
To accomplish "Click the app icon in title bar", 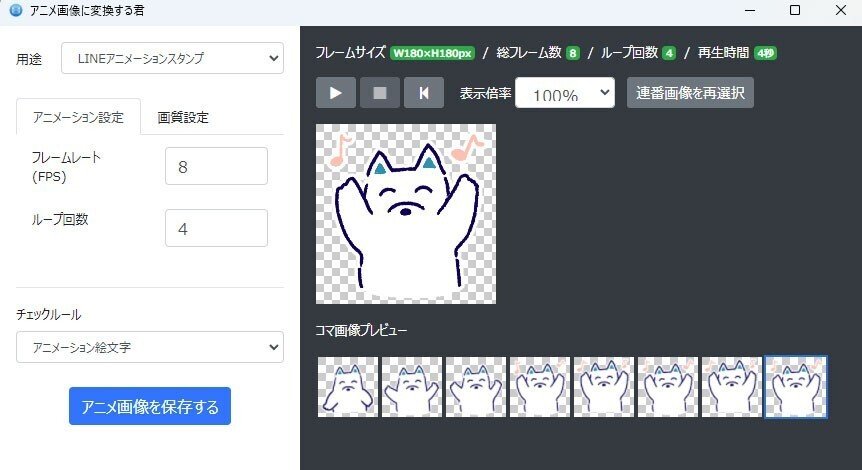I will [16, 10].
